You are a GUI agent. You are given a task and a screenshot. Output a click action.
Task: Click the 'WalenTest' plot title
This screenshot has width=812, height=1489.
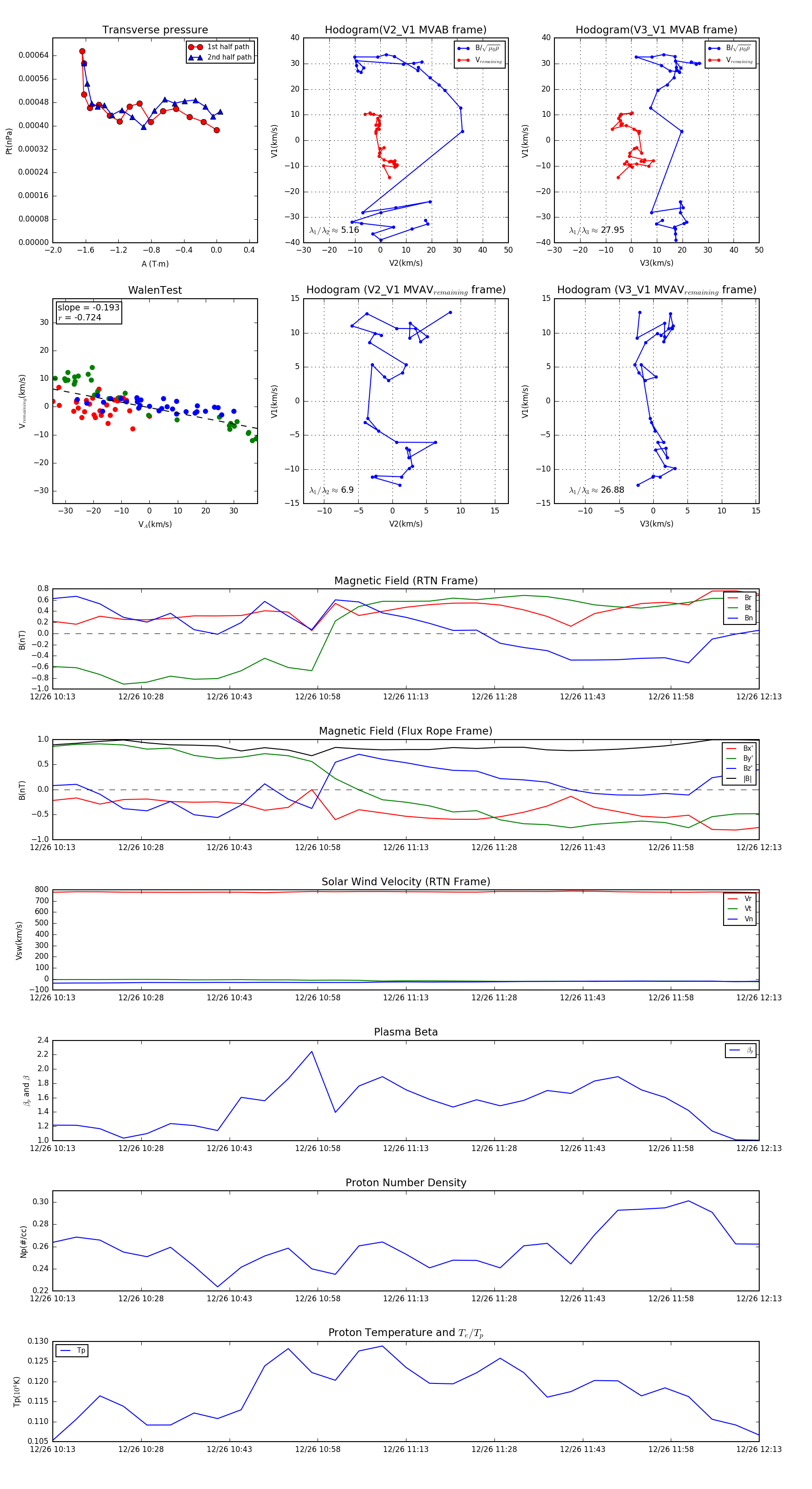[155, 290]
